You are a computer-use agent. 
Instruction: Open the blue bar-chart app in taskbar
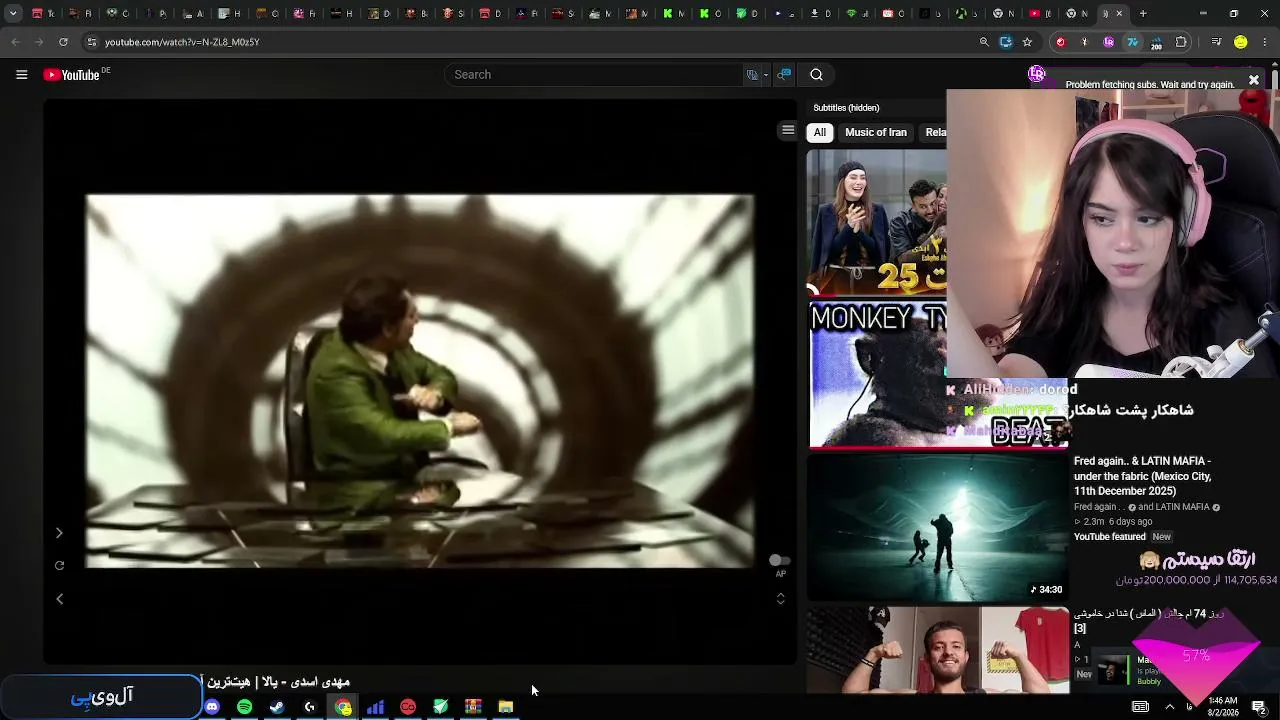[x=375, y=707]
